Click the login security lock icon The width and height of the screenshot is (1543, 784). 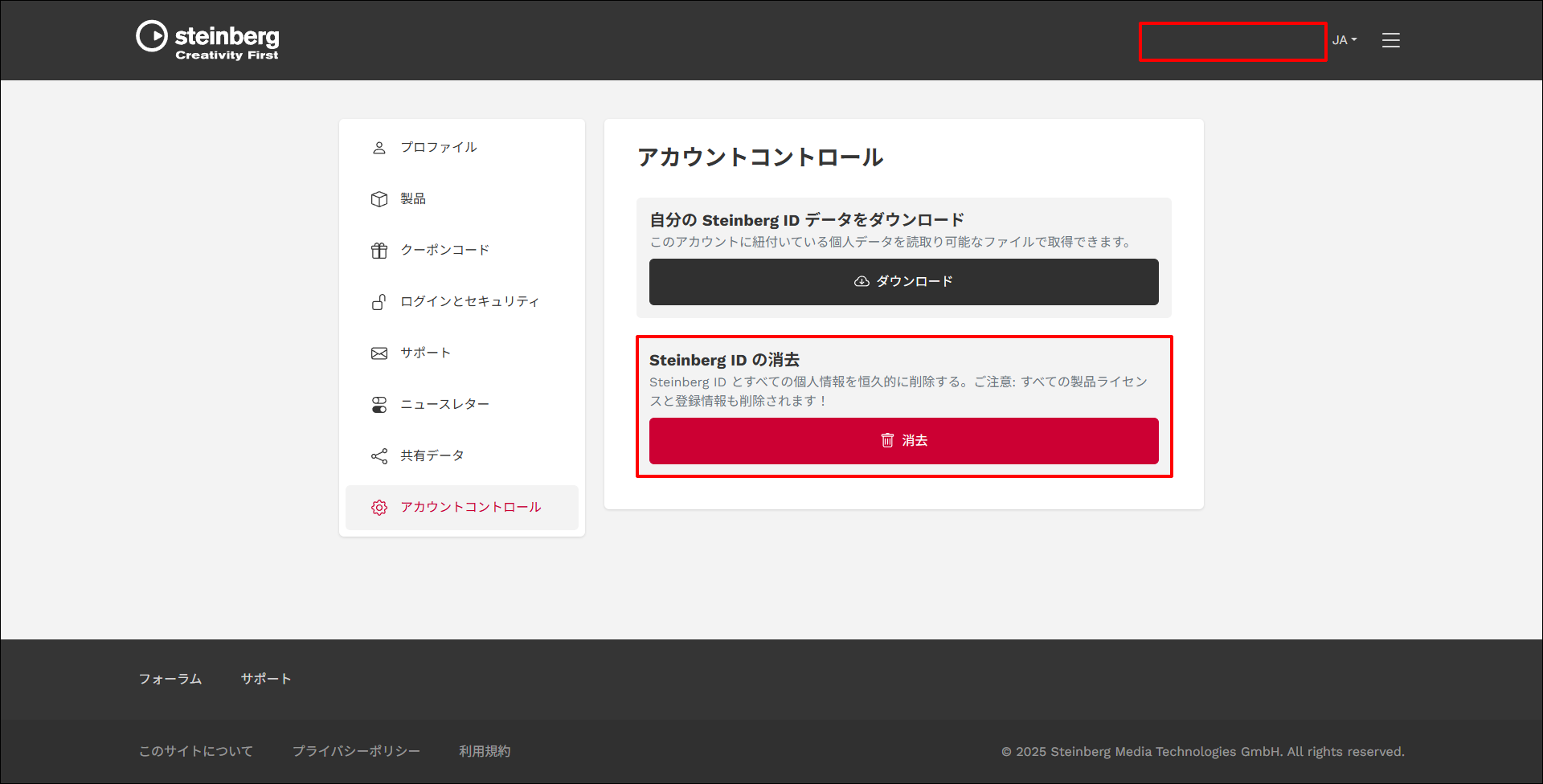(x=379, y=302)
